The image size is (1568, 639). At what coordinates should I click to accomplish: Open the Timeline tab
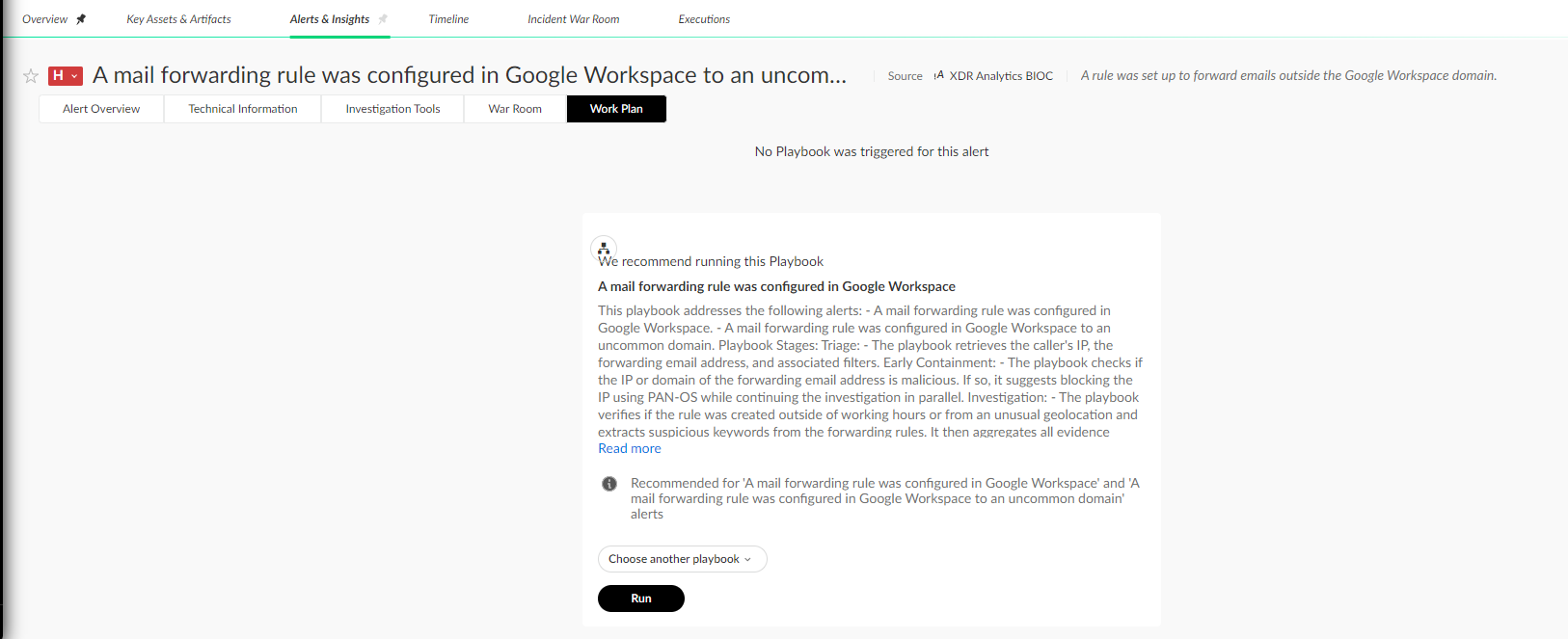pyautogui.click(x=448, y=19)
